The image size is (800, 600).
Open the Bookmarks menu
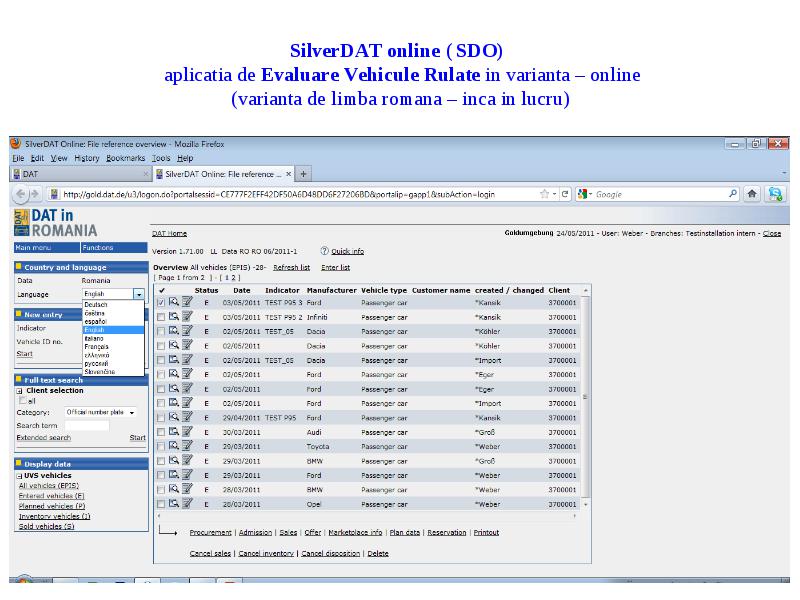(x=126, y=158)
